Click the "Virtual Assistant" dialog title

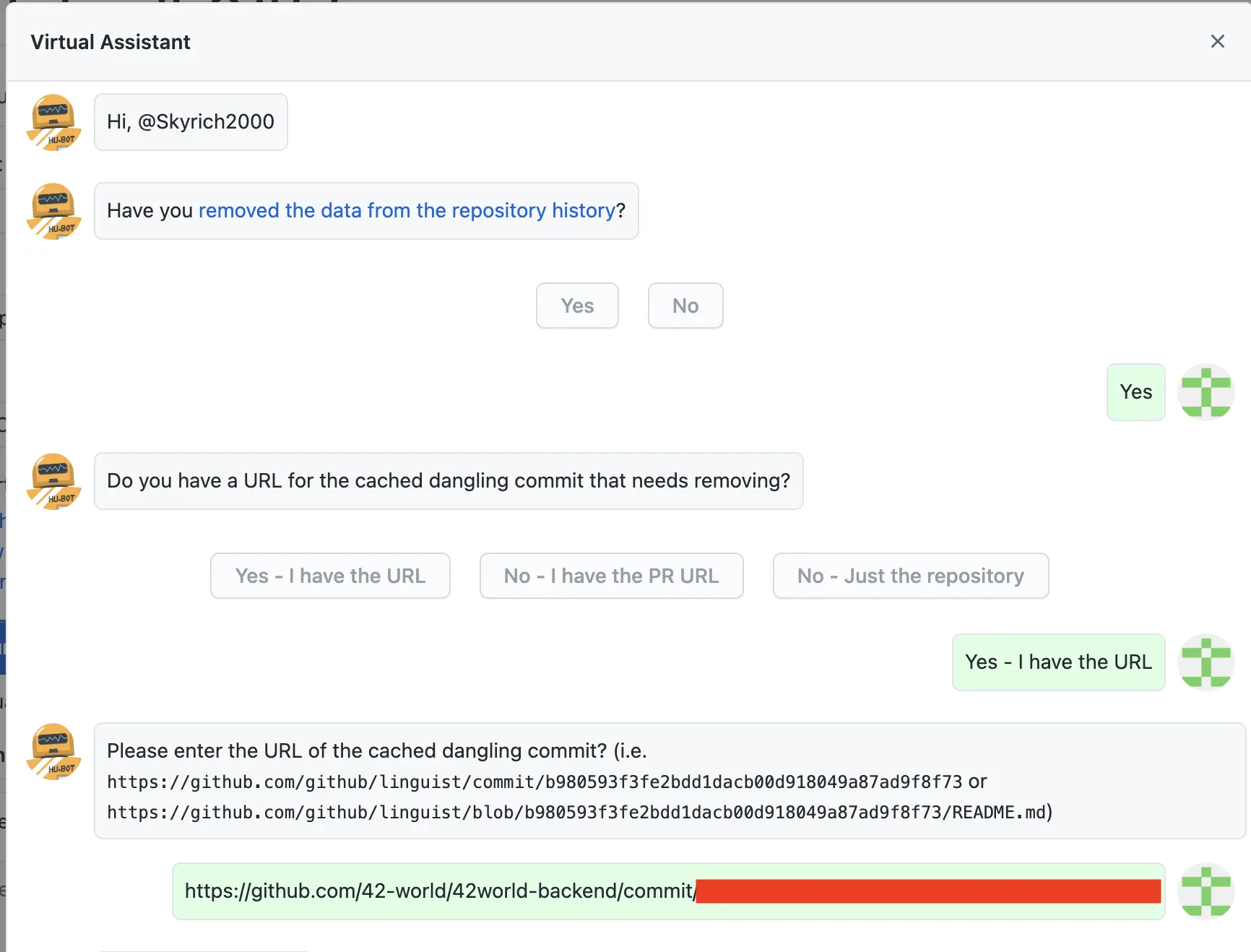click(111, 42)
